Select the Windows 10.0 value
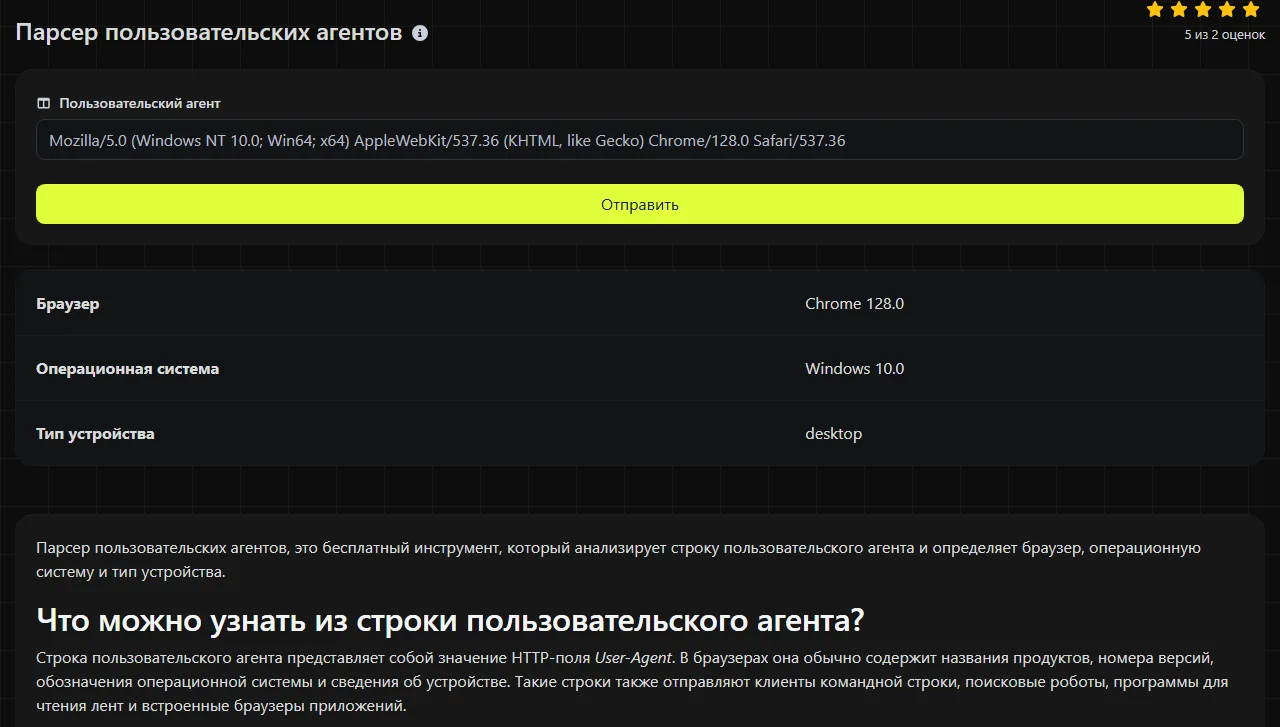1280x727 pixels. 854,368
